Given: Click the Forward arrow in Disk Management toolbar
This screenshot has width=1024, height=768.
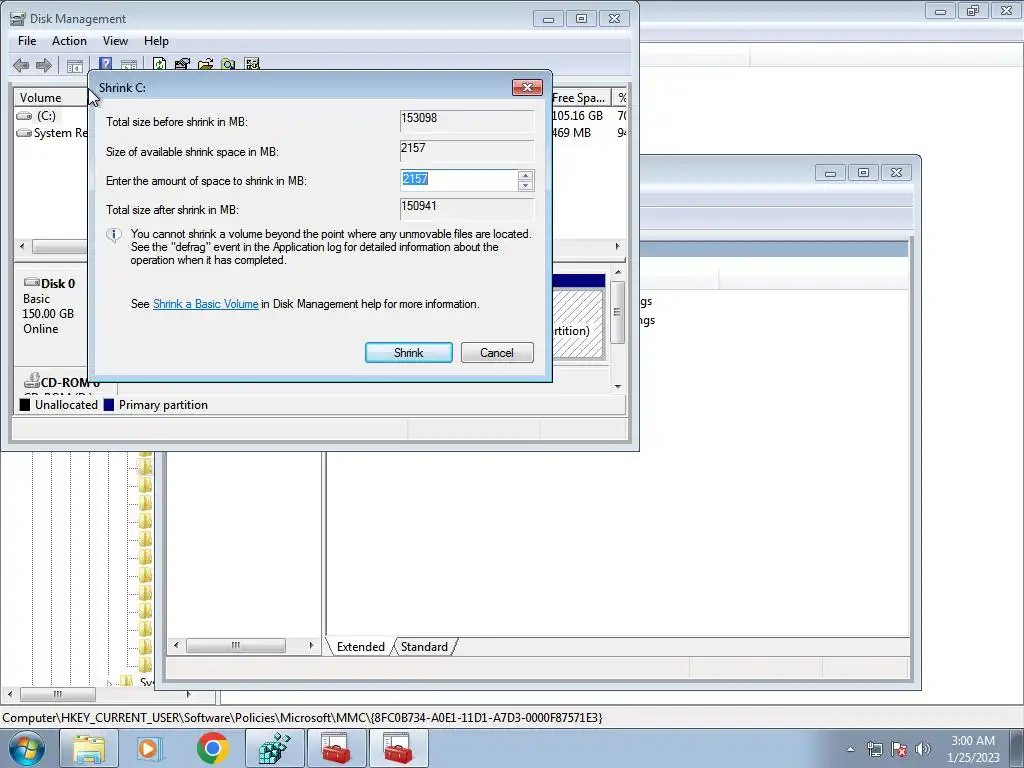Looking at the screenshot, I should click(x=44, y=65).
